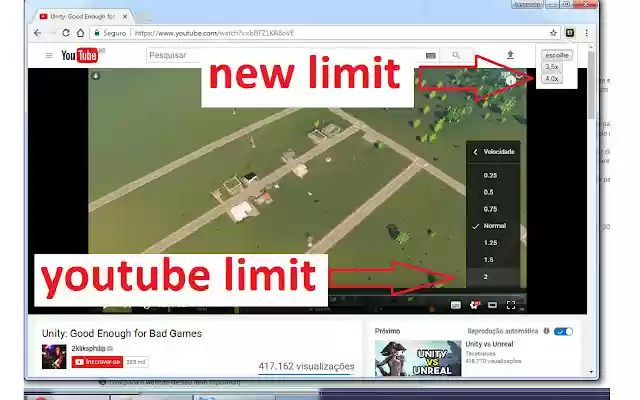Image resolution: width=640 pixels, height=400 pixels.
Task: Select the 0.25 playback speed
Action: [493, 176]
